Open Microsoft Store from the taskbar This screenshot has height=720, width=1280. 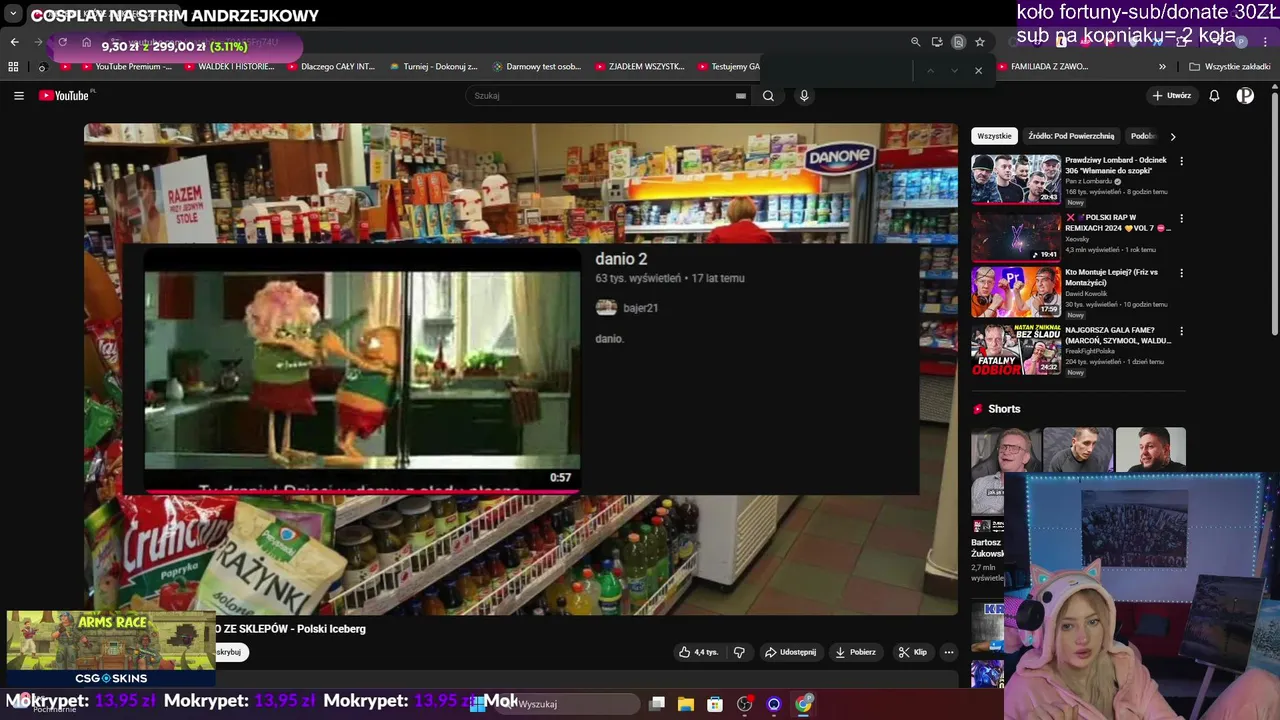715,704
